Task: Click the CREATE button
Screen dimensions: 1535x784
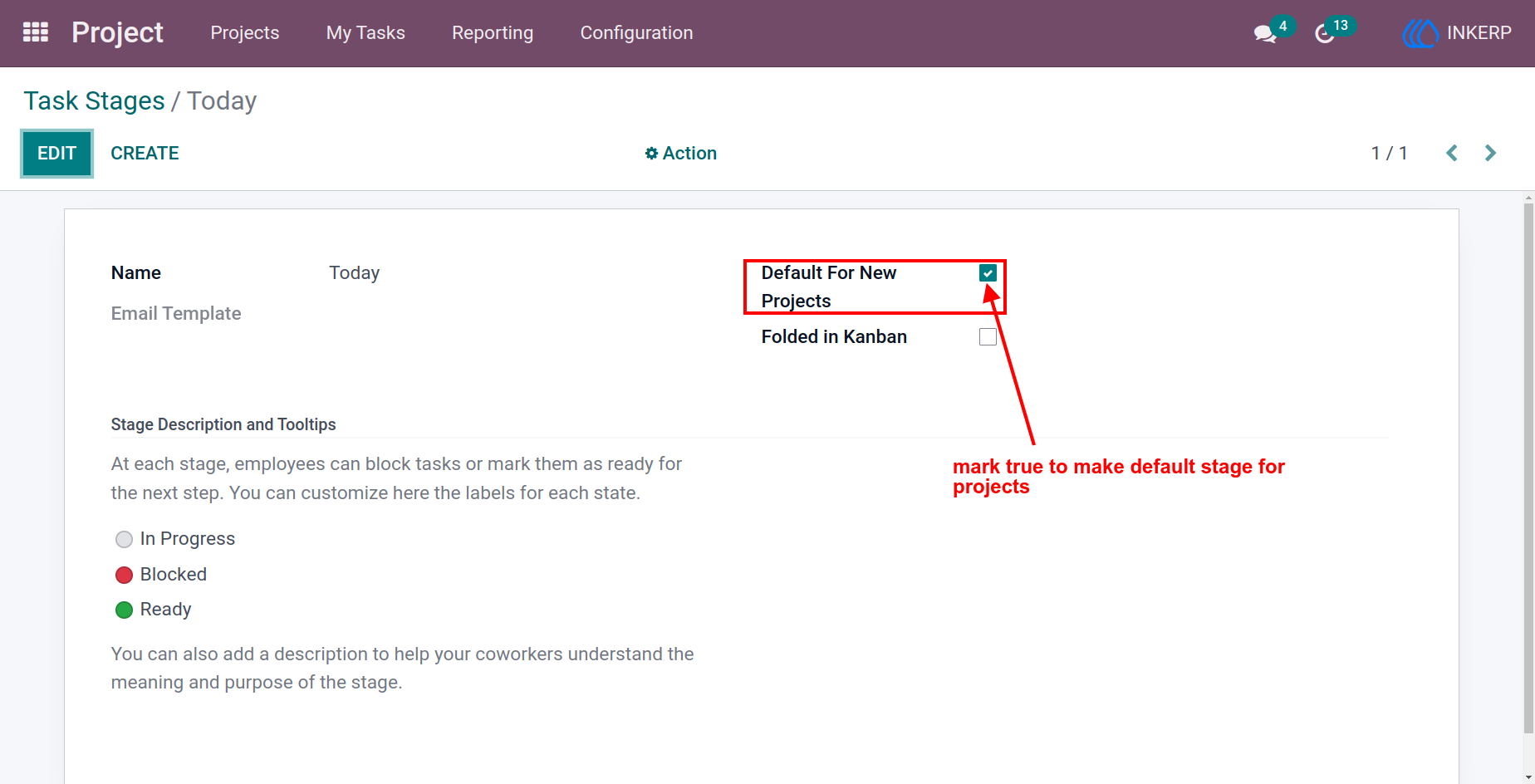Action: [145, 153]
